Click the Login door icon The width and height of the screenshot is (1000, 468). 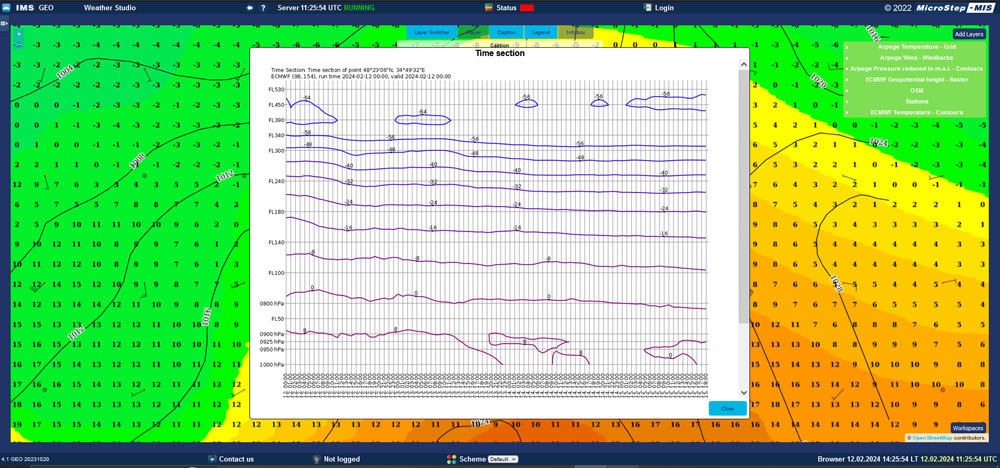click(645, 7)
